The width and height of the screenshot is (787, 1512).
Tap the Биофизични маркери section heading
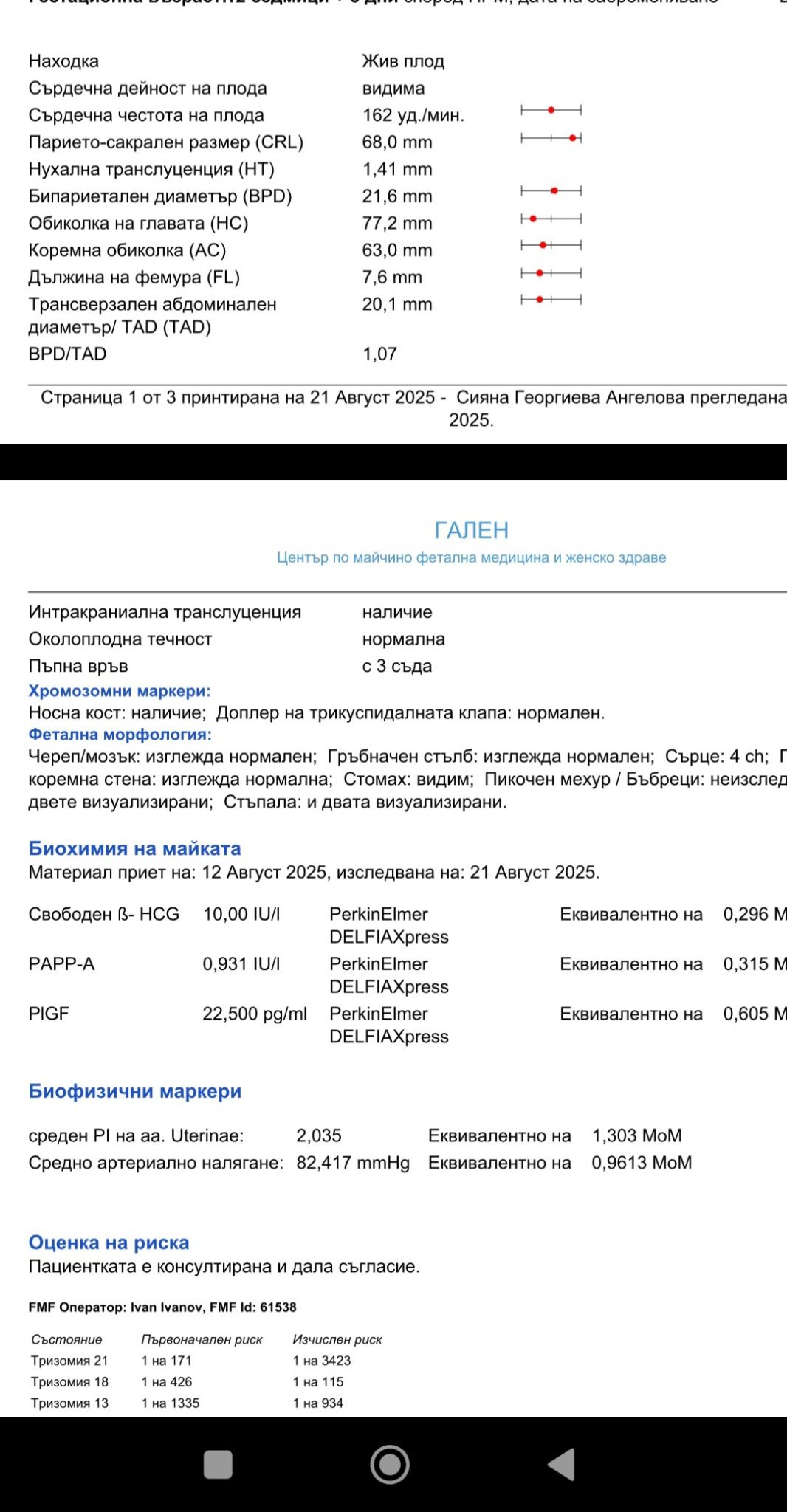tap(134, 1091)
